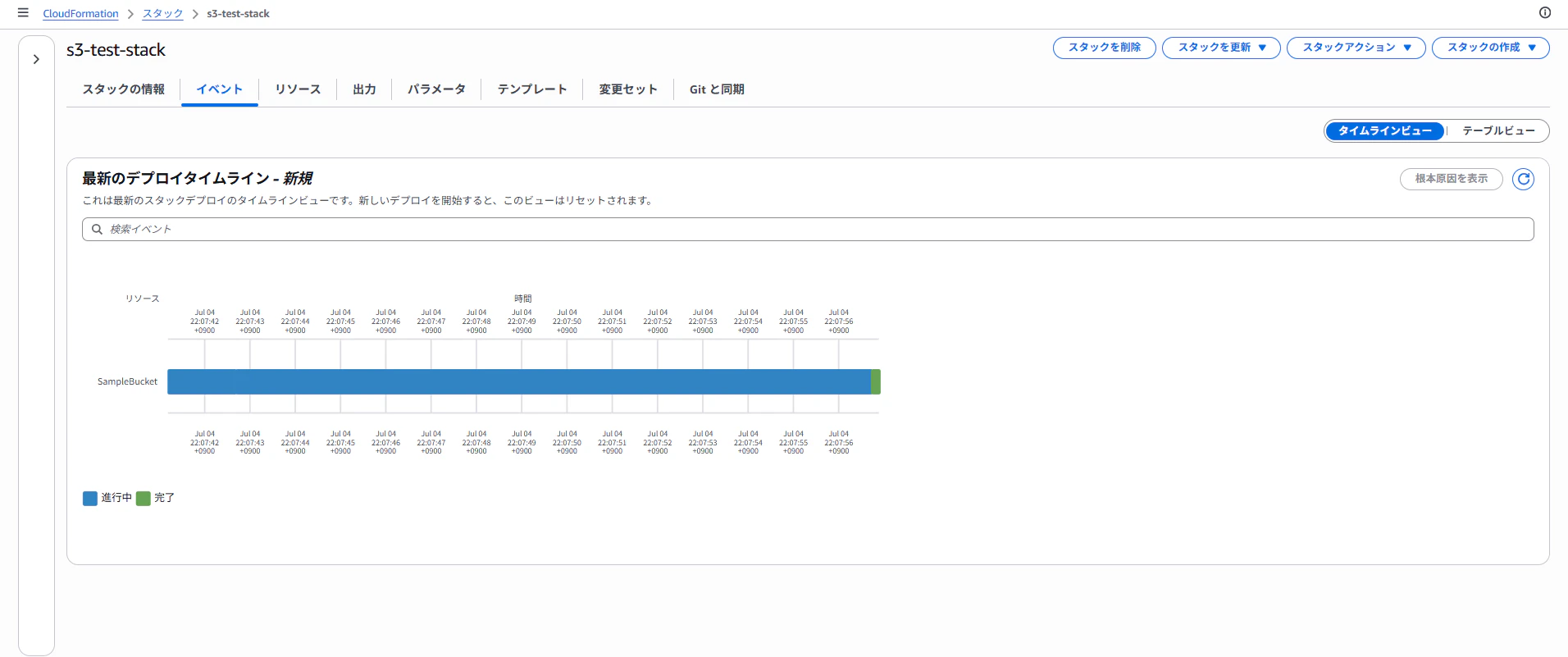The height and width of the screenshot is (657, 1568).
Task: Switch to テンプレート tab
Action: [532, 89]
